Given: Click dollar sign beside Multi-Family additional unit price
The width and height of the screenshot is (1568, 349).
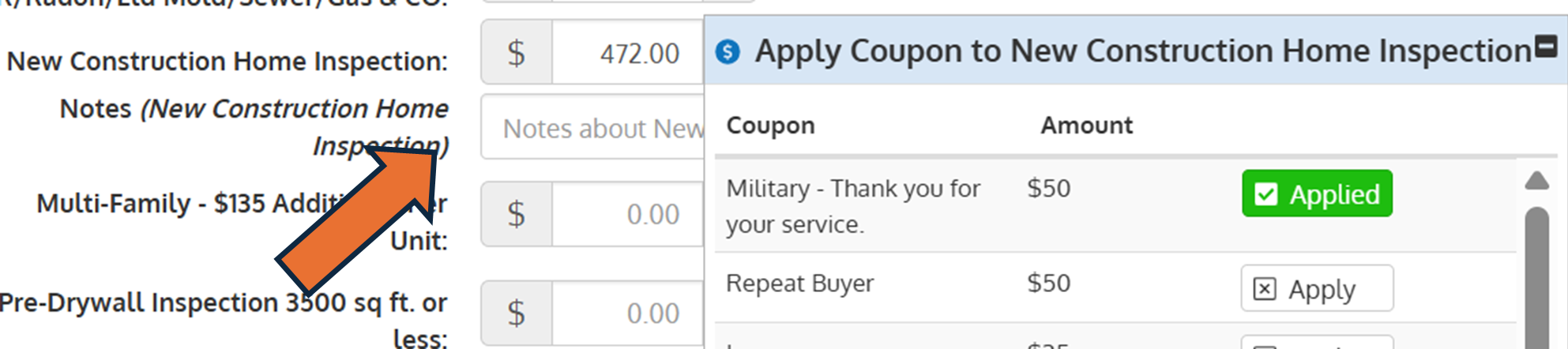Looking at the screenshot, I should [517, 214].
